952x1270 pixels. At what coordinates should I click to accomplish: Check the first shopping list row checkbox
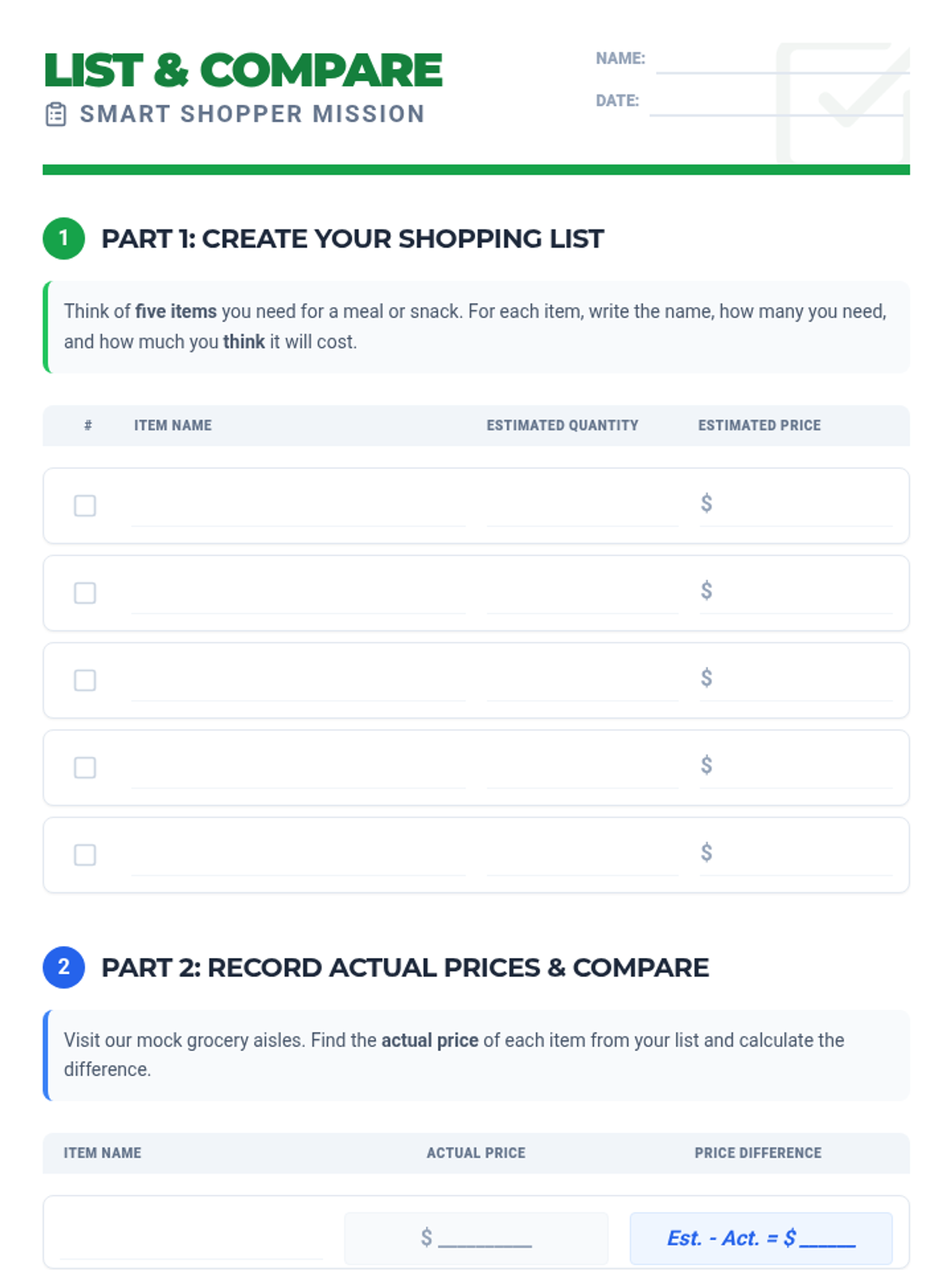[x=85, y=506]
